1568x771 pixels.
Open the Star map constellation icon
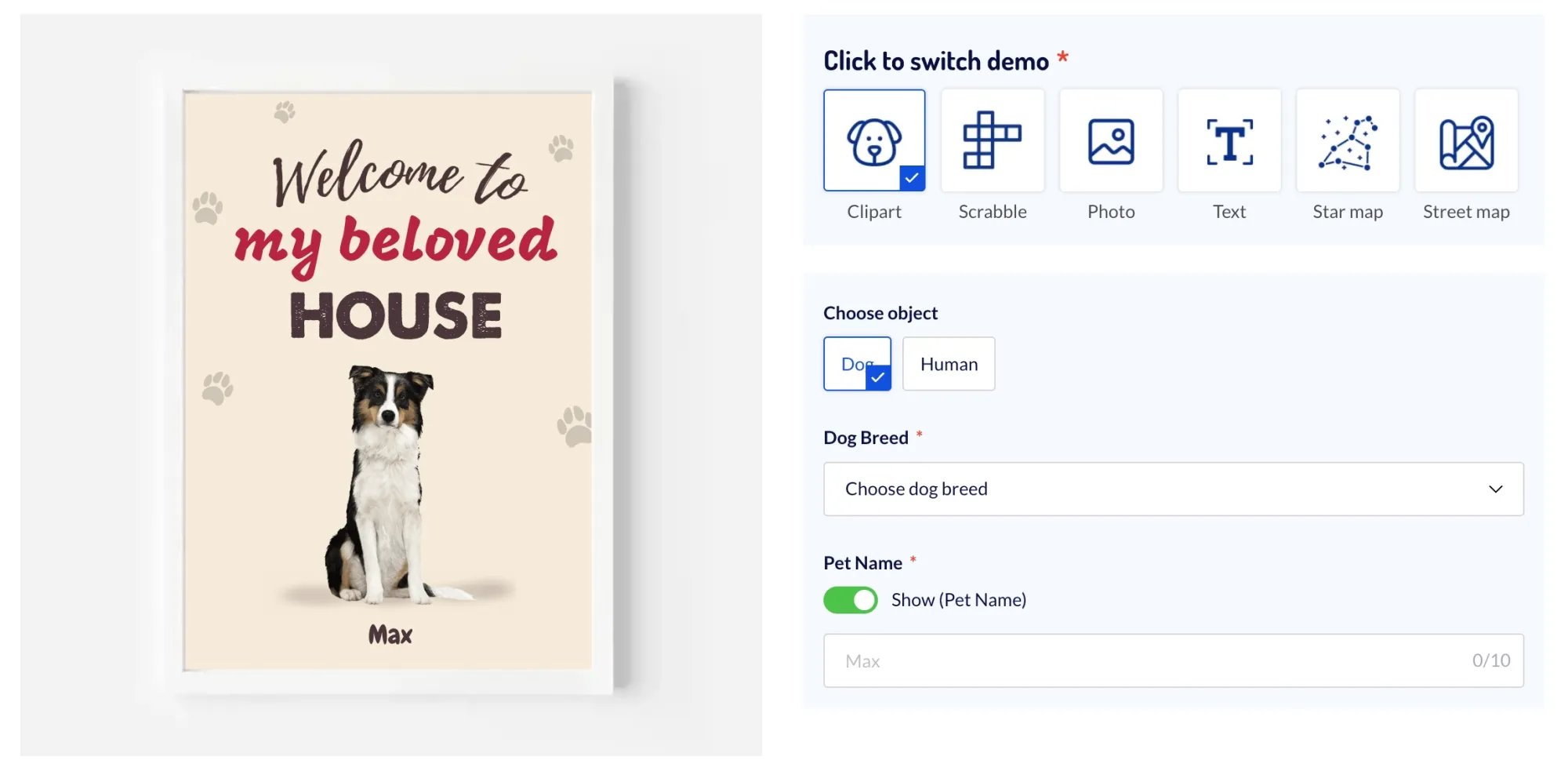point(1347,140)
